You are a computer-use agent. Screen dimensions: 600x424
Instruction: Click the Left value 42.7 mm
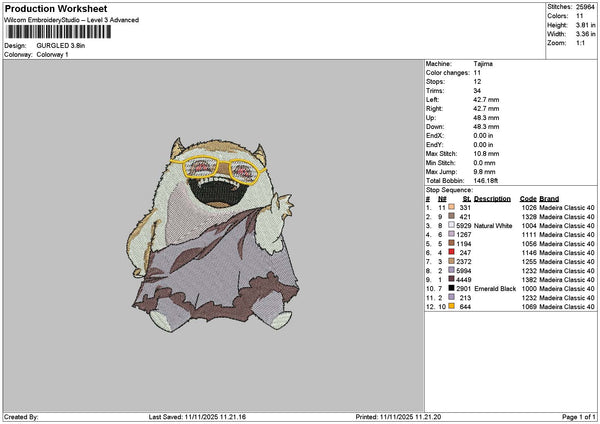486,99
